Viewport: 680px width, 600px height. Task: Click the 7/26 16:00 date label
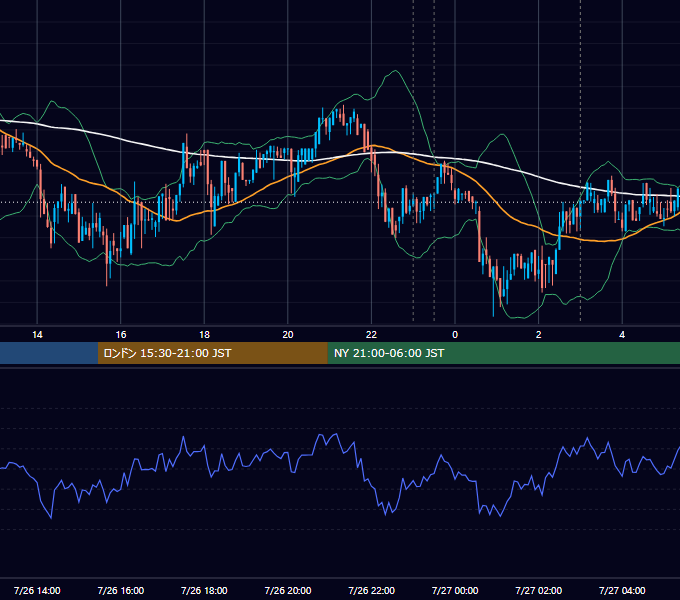tap(121, 590)
